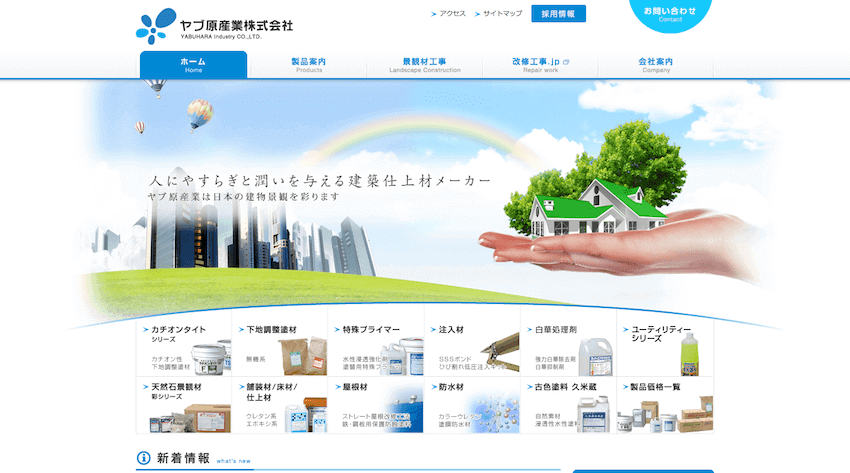Click the info icon beside 新着情報
This screenshot has height=473, width=850.
coord(144,458)
